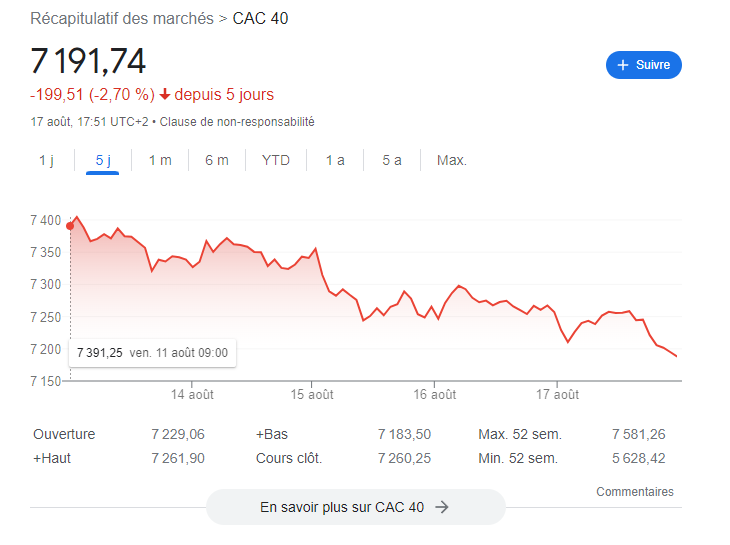Screen dimensions: 730x545
Task: Click the arrow icon beside En savoir plus
Action: pyautogui.click(x=442, y=507)
